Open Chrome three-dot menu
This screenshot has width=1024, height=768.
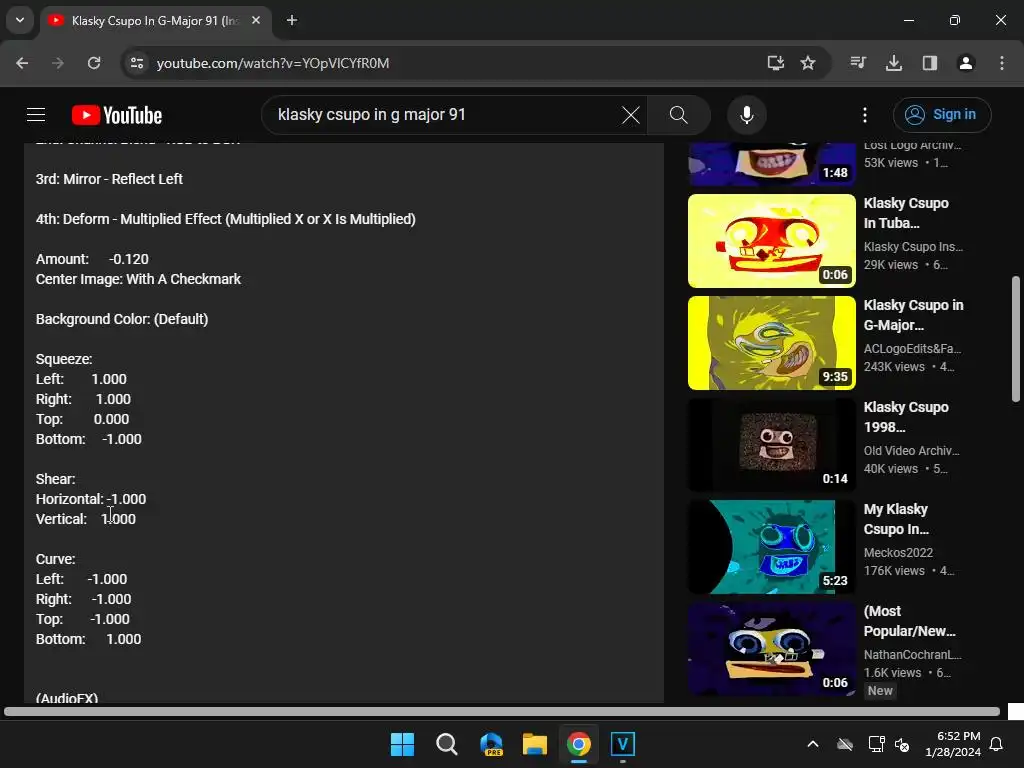pyautogui.click(x=1002, y=63)
